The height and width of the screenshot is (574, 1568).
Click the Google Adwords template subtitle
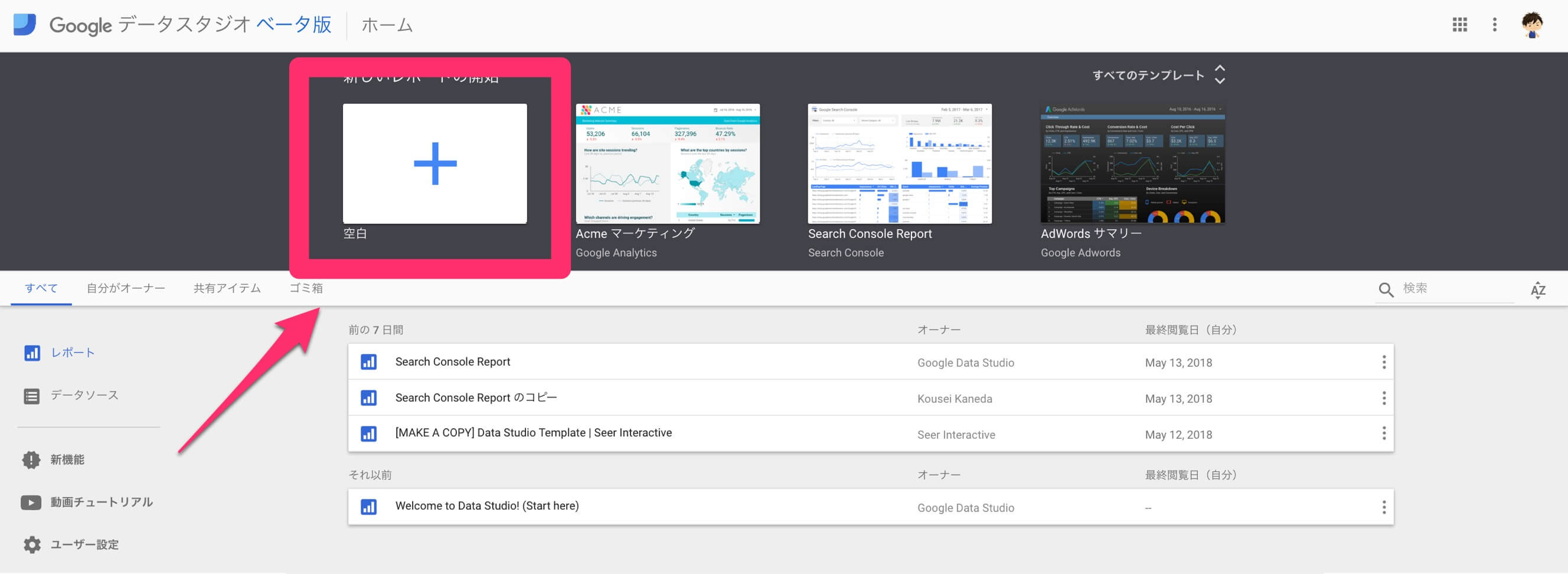(x=1080, y=253)
